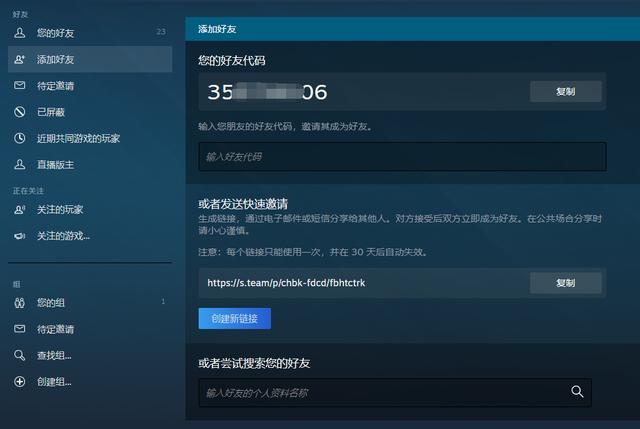Open the 您的好友 friends list
Viewport: 640px width, 429px height.
click(x=90, y=33)
